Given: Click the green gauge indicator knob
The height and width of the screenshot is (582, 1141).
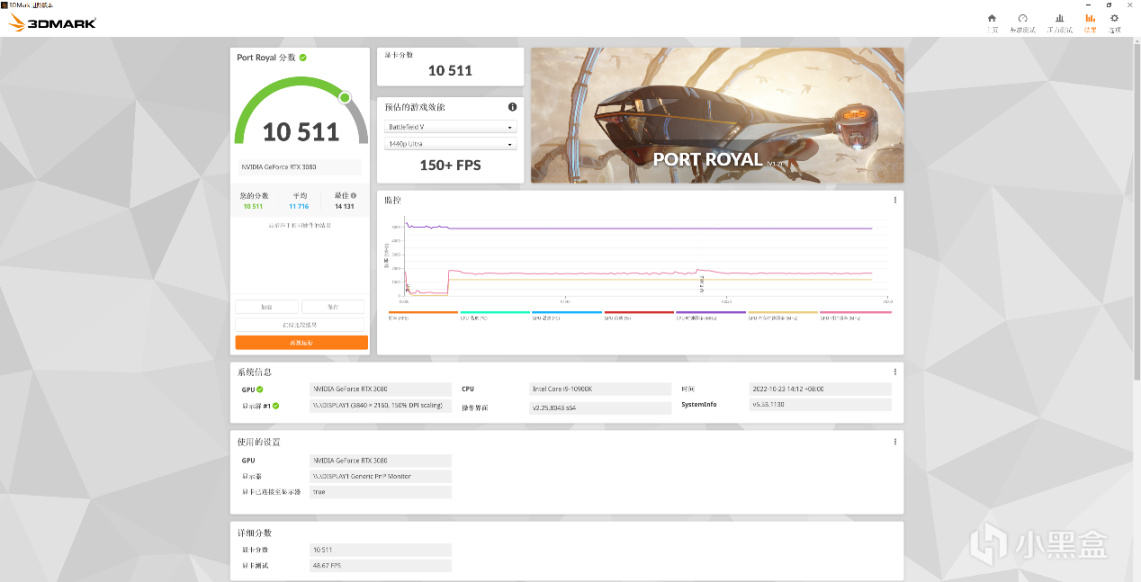Looking at the screenshot, I should (x=345, y=97).
